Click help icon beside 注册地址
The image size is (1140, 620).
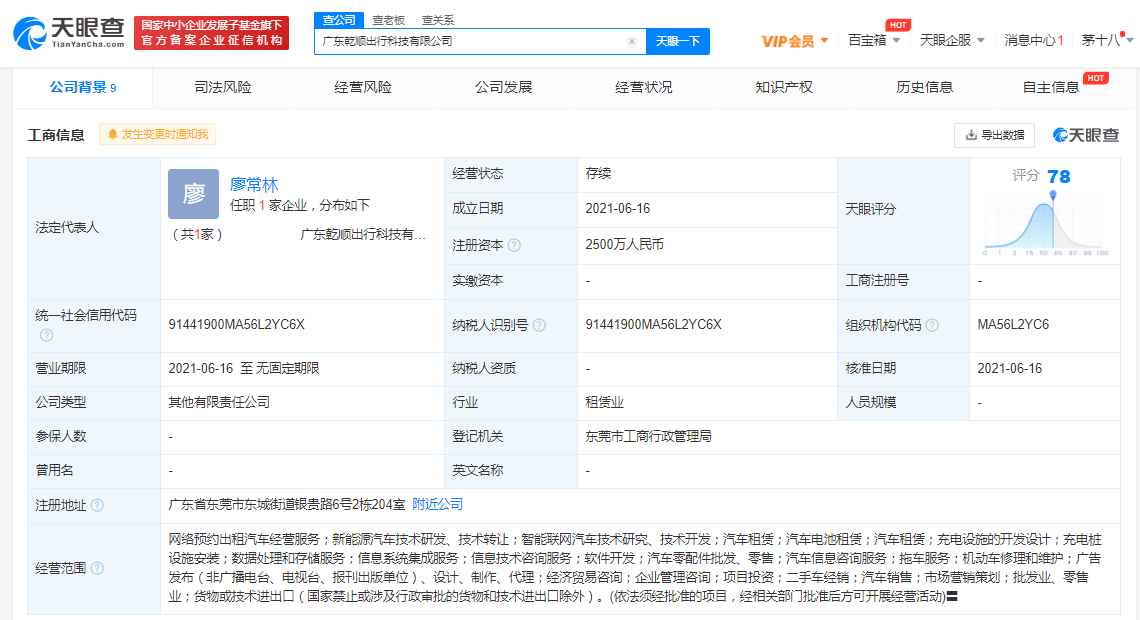pos(97,505)
